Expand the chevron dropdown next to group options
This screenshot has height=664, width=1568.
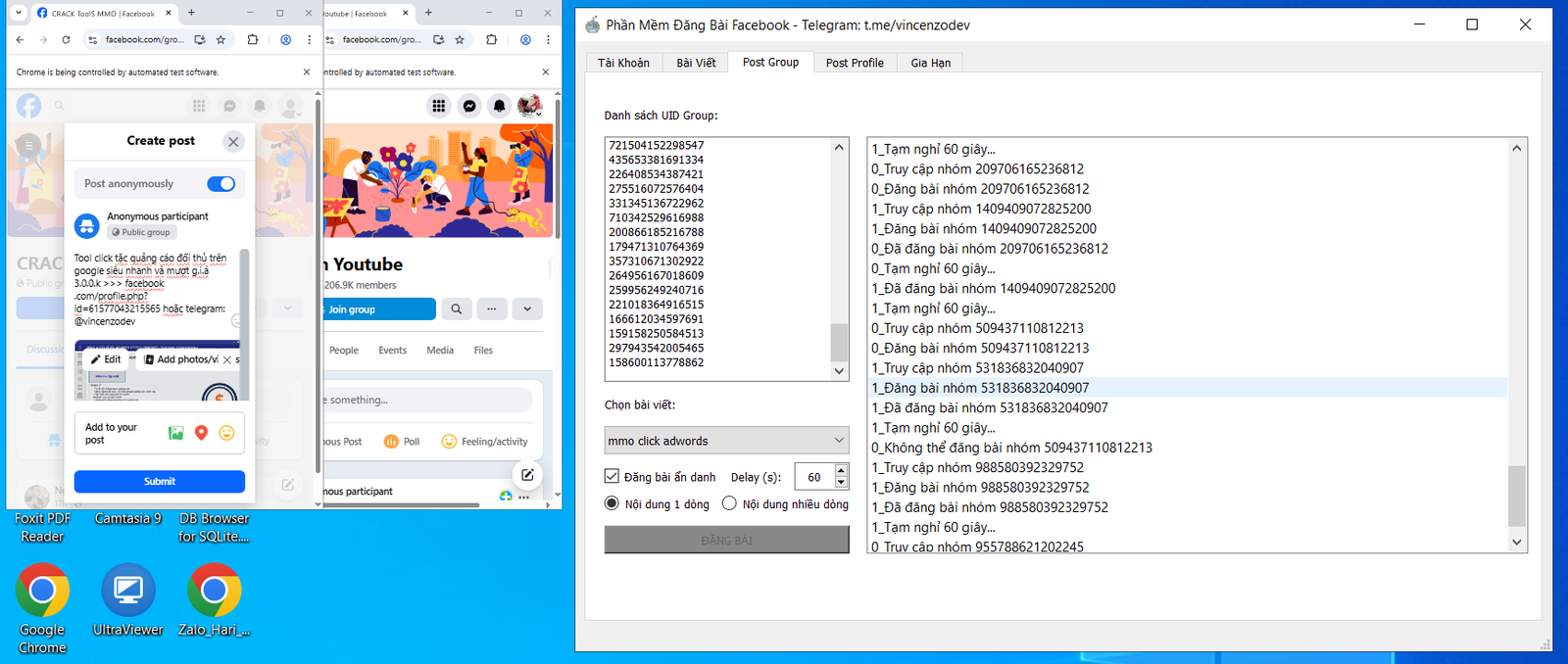(527, 309)
